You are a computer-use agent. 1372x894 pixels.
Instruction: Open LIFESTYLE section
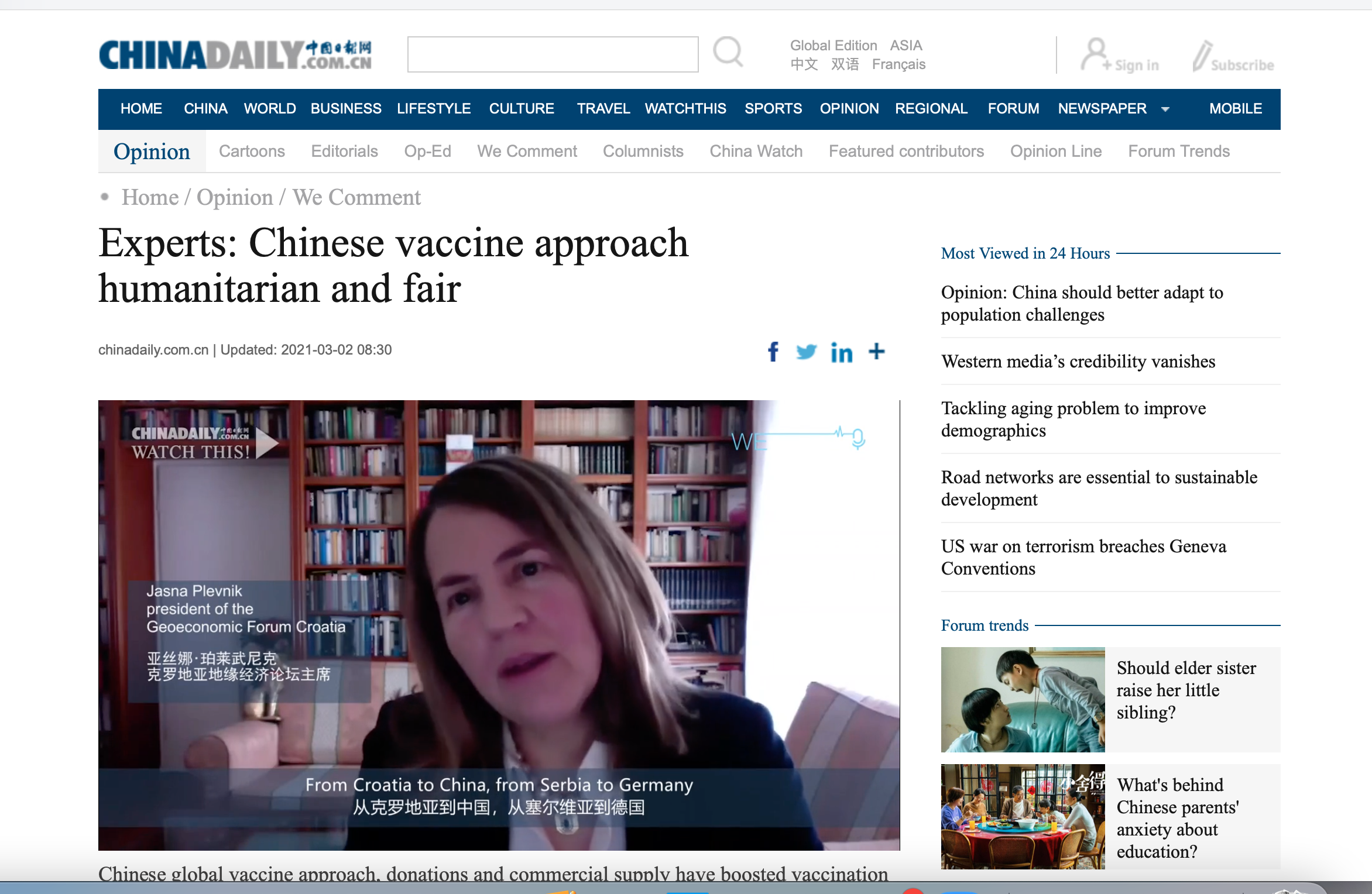434,109
